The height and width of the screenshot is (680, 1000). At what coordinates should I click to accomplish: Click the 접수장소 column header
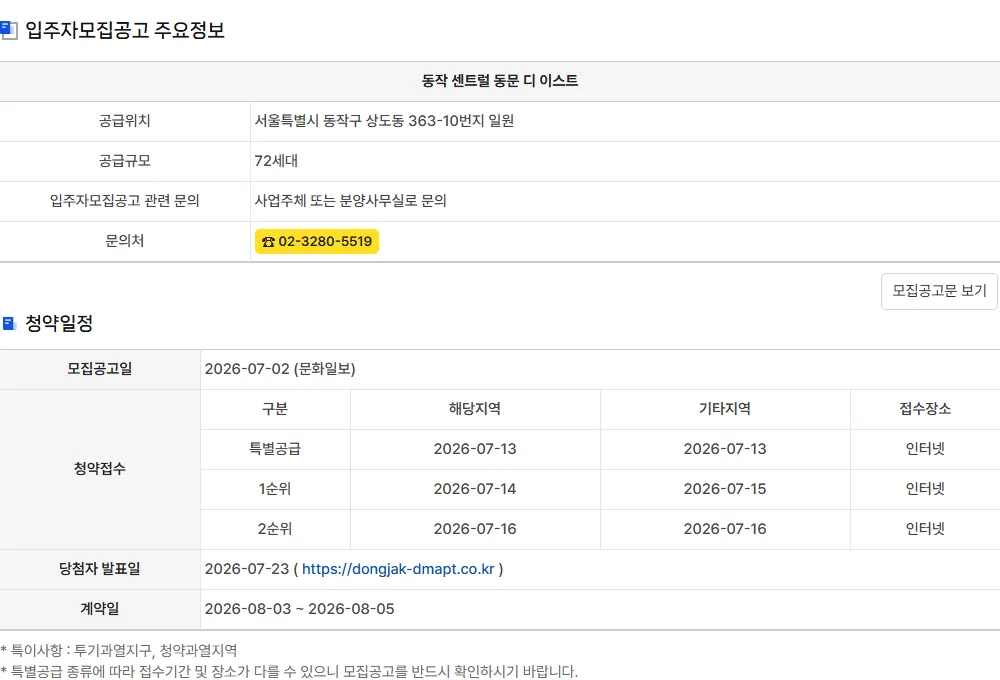point(925,409)
